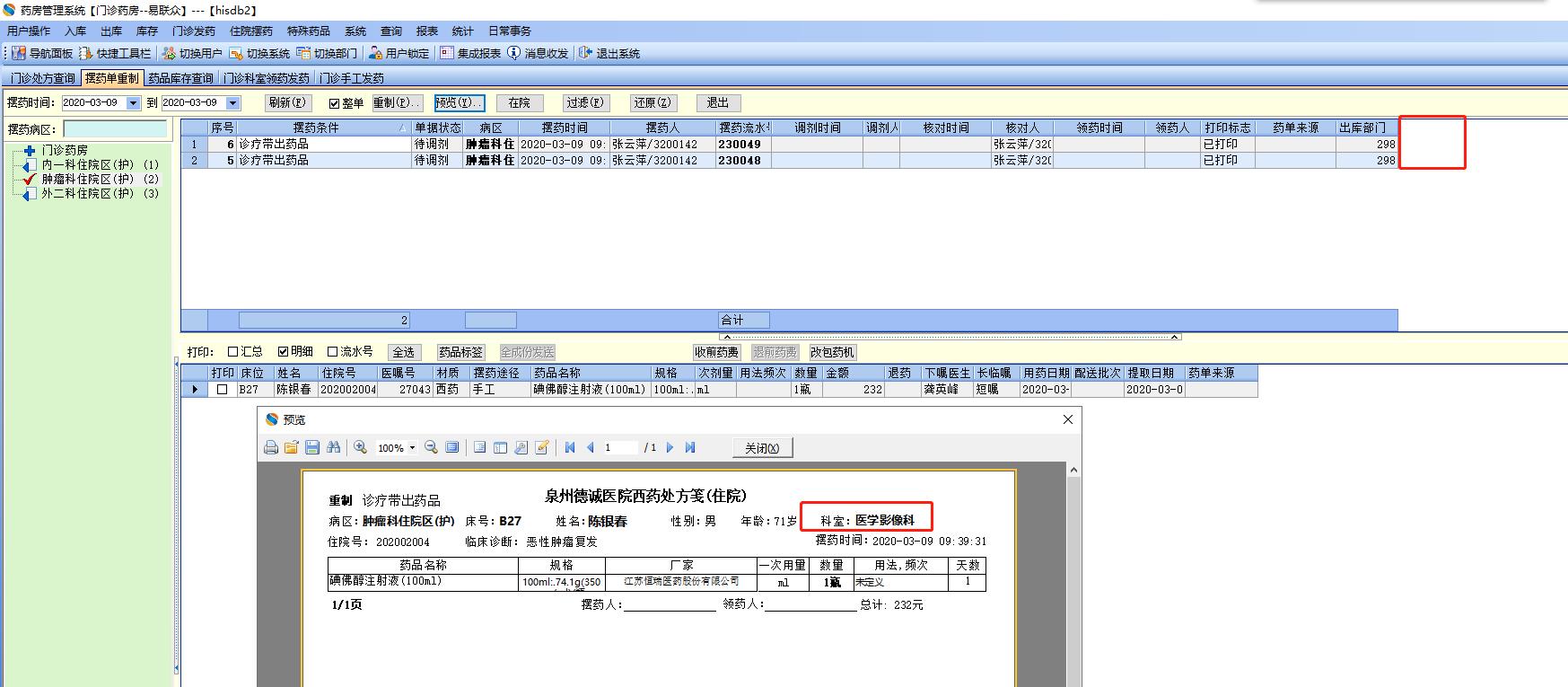Image resolution: width=1568 pixels, height=687 pixels.
Task: Open the end date dropdown after 到
Action: tap(233, 103)
